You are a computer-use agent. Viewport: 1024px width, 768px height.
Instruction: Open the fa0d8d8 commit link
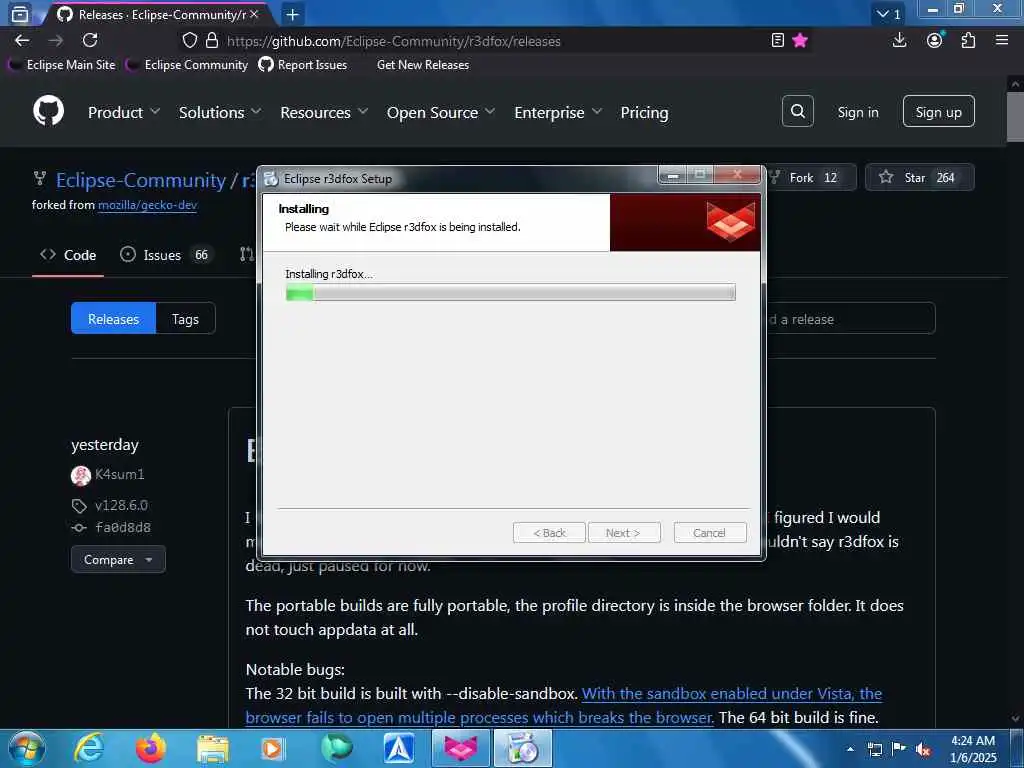click(123, 528)
